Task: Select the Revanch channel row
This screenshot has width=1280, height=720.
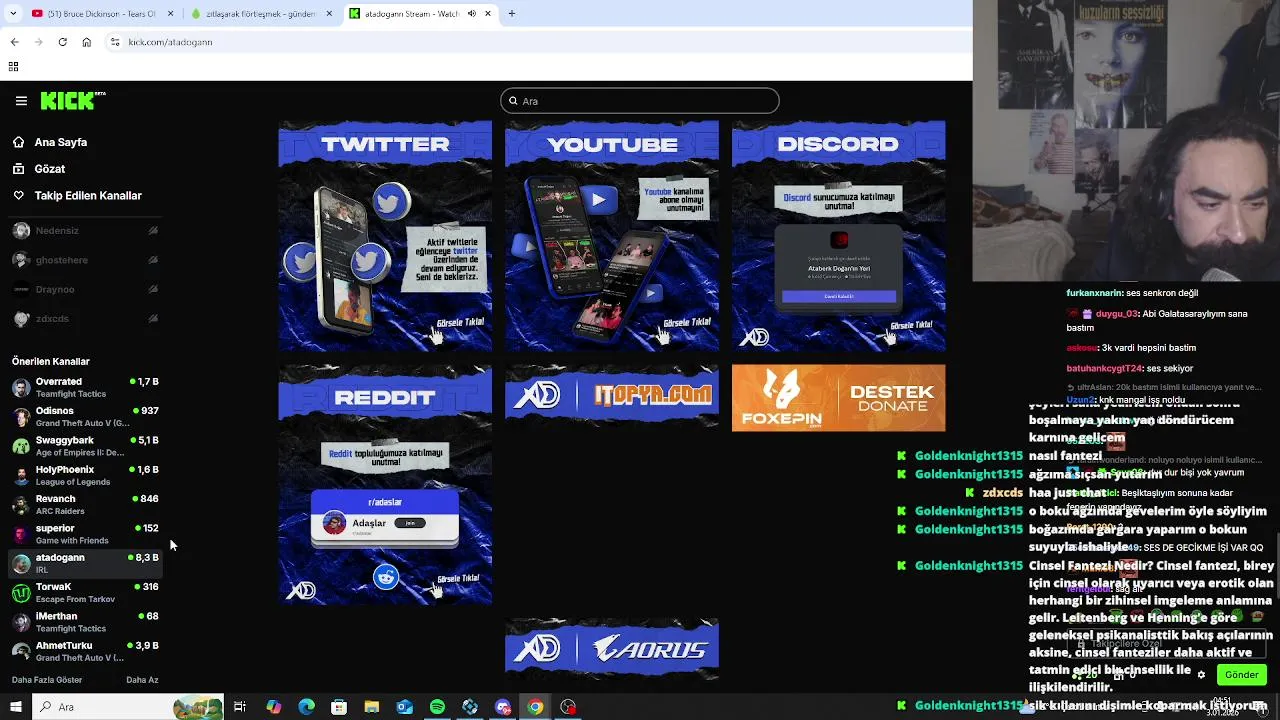Action: [x=85, y=505]
